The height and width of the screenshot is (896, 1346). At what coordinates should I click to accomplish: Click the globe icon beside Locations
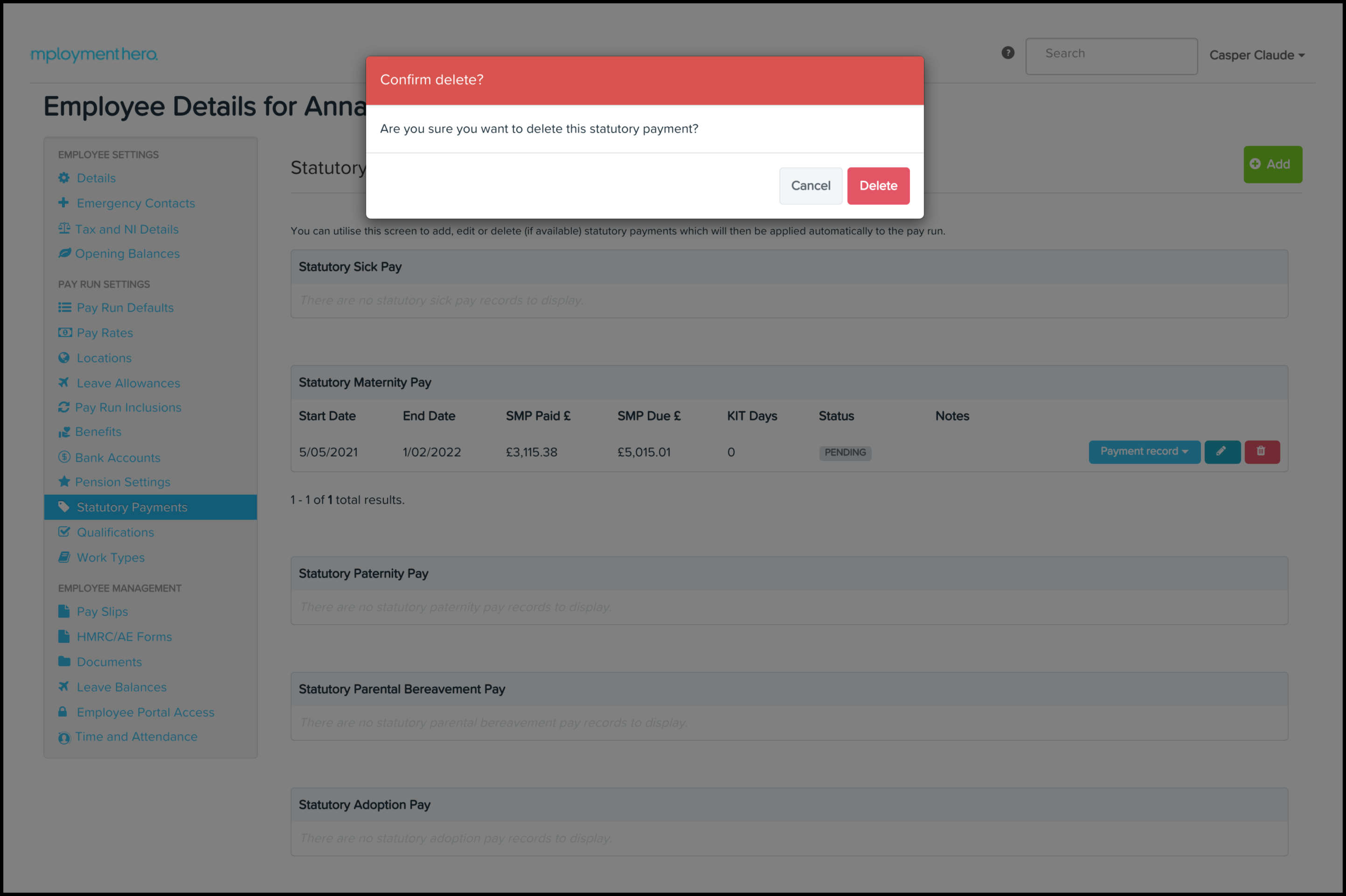[x=63, y=358]
